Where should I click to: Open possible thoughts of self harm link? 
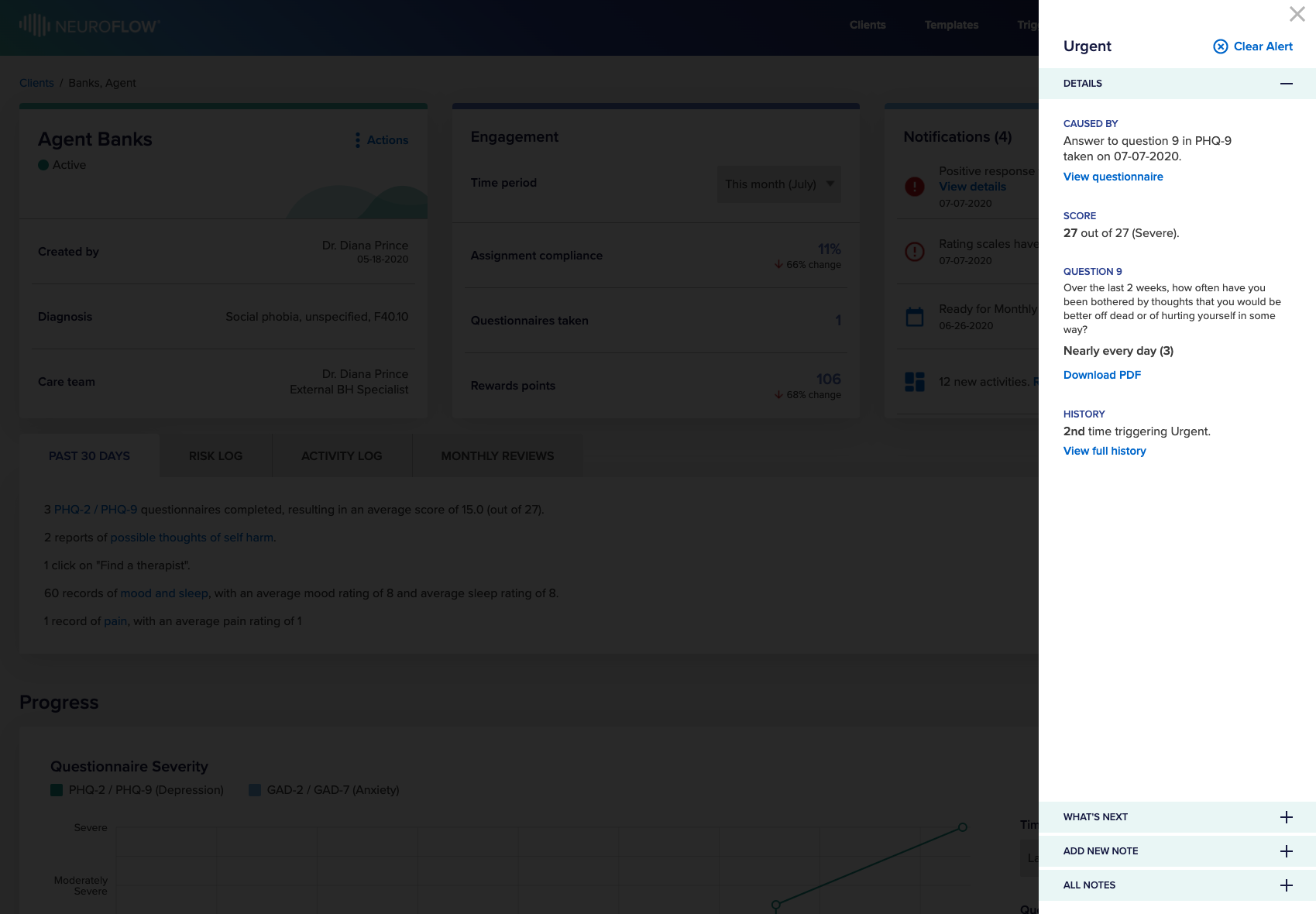pyautogui.click(x=192, y=538)
